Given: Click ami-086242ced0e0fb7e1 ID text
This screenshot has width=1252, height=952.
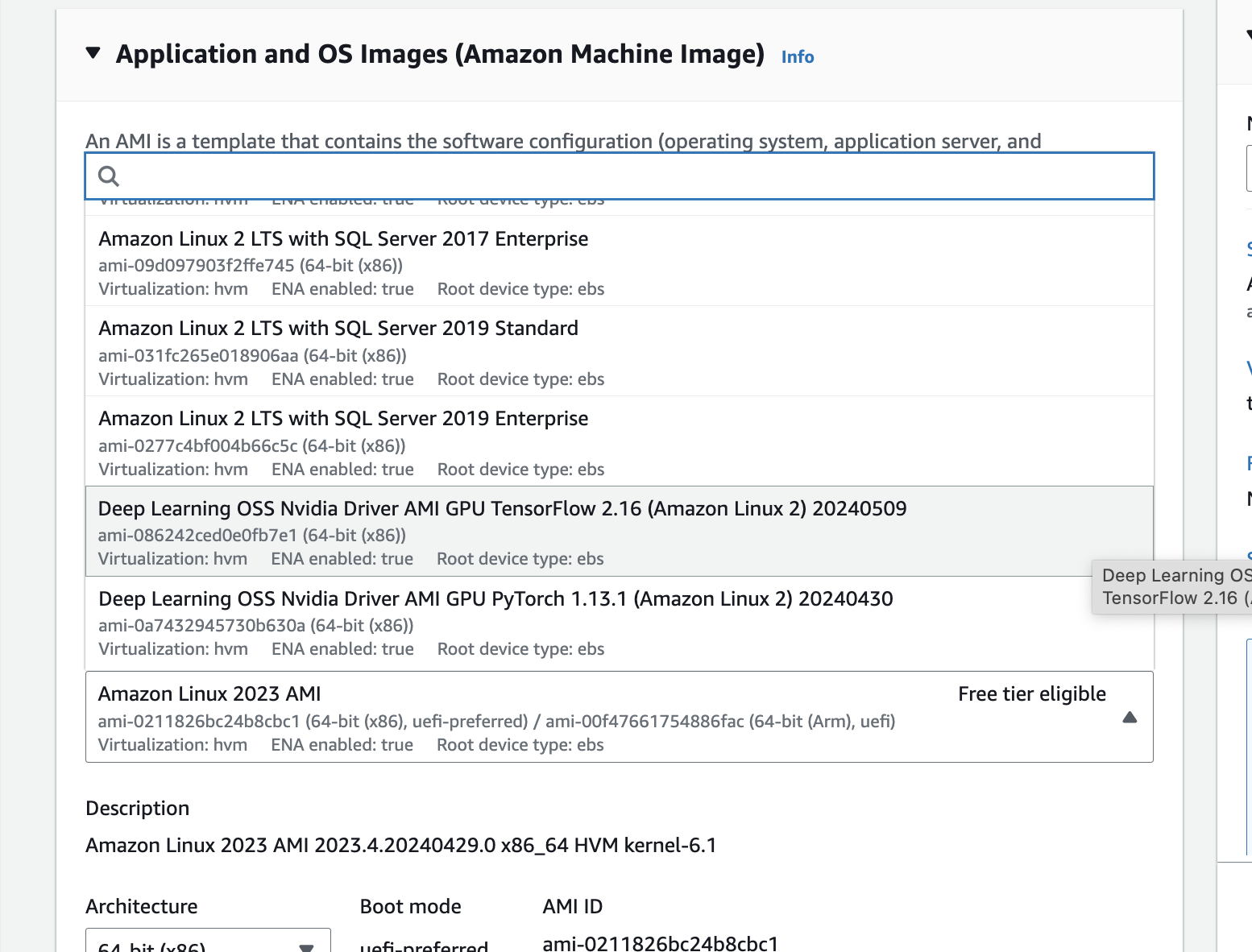Looking at the screenshot, I should point(197,535).
